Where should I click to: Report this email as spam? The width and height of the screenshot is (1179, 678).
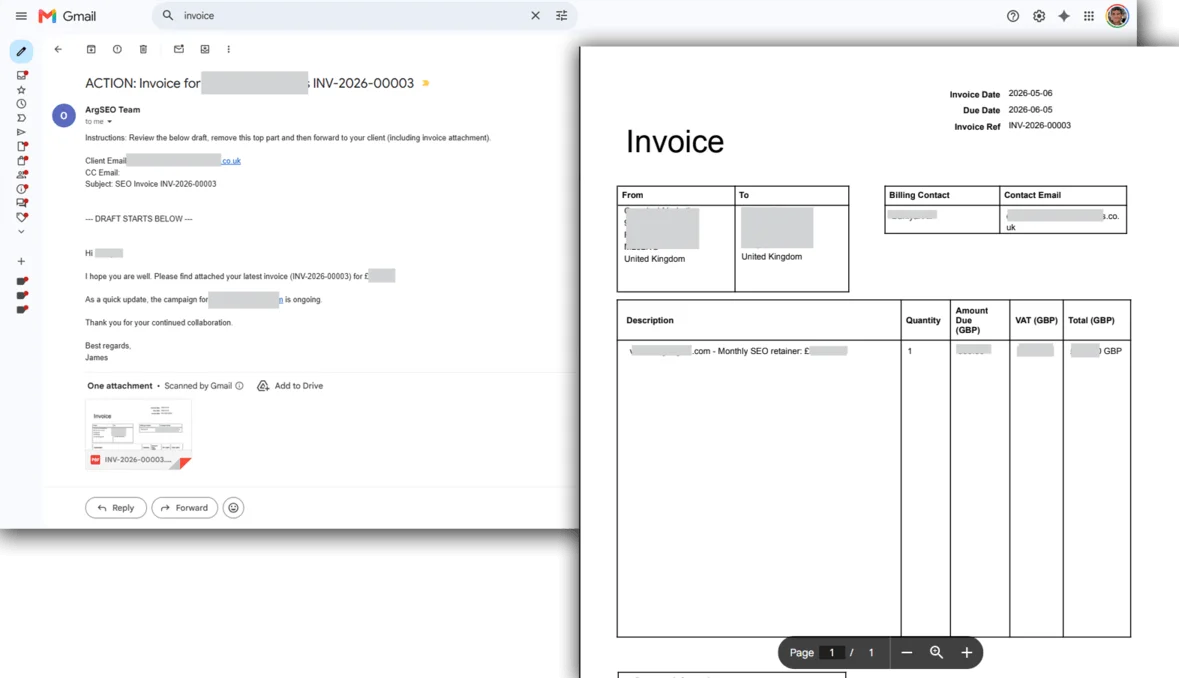(x=117, y=49)
